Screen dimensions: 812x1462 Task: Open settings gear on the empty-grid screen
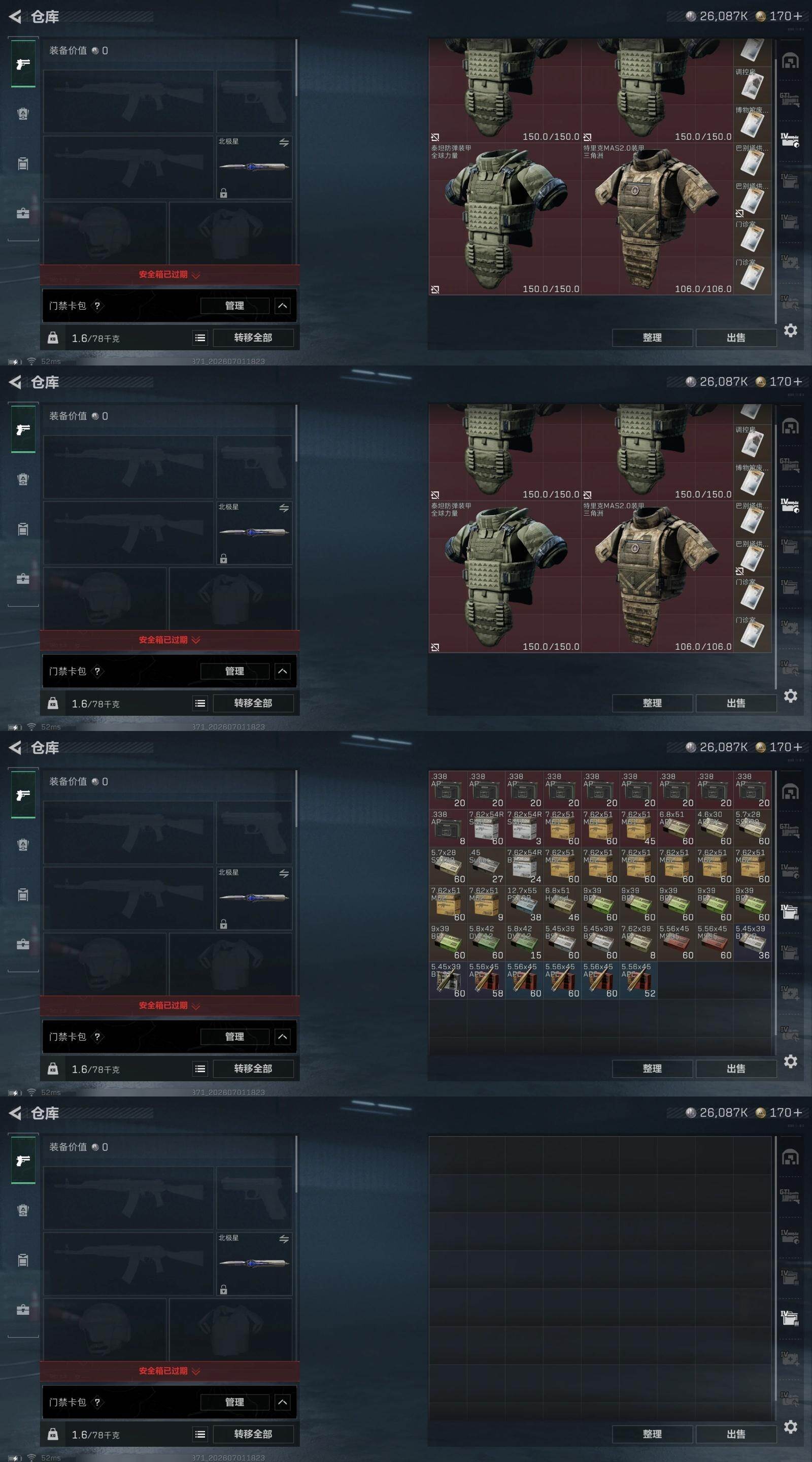click(x=791, y=1427)
